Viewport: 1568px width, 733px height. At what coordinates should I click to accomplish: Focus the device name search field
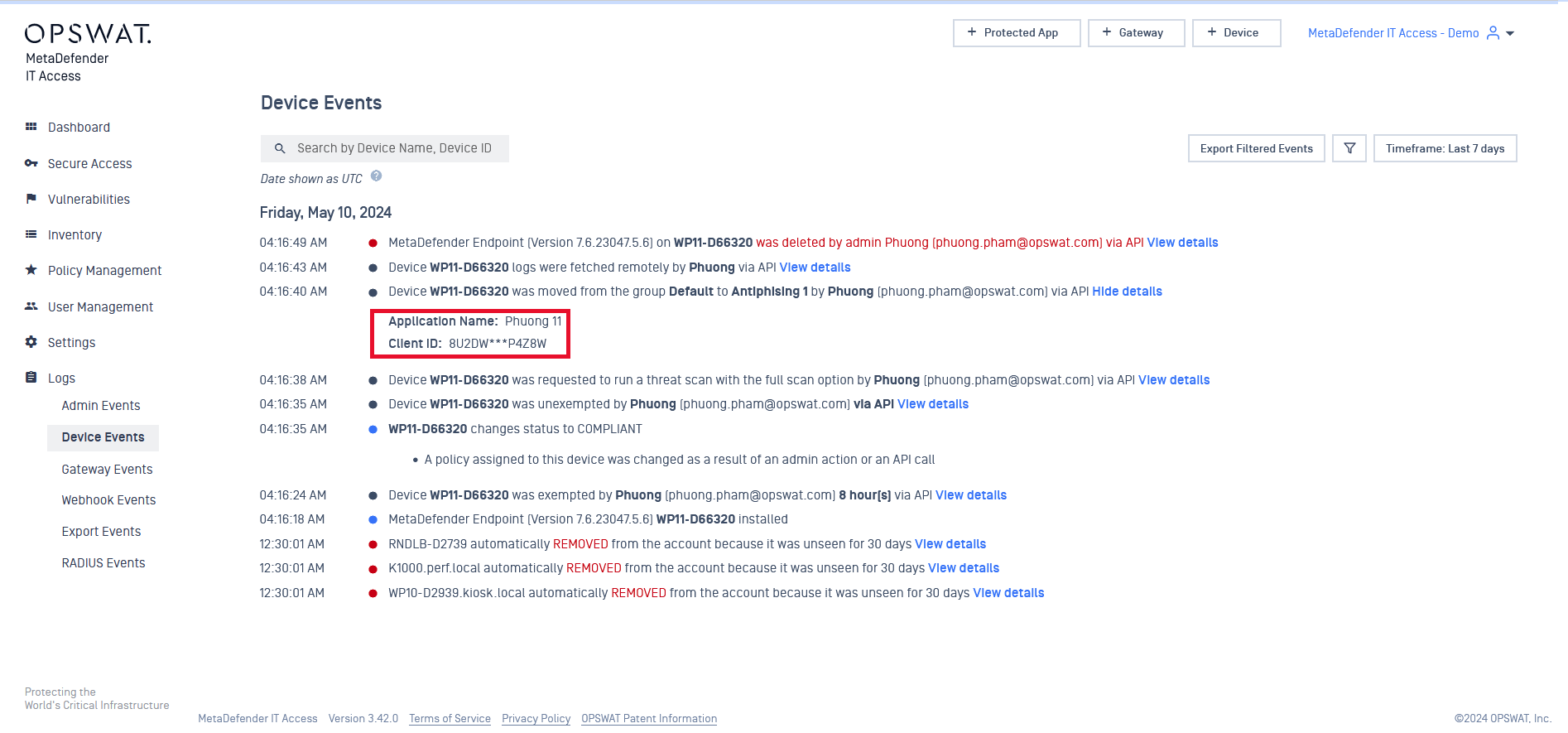point(385,148)
